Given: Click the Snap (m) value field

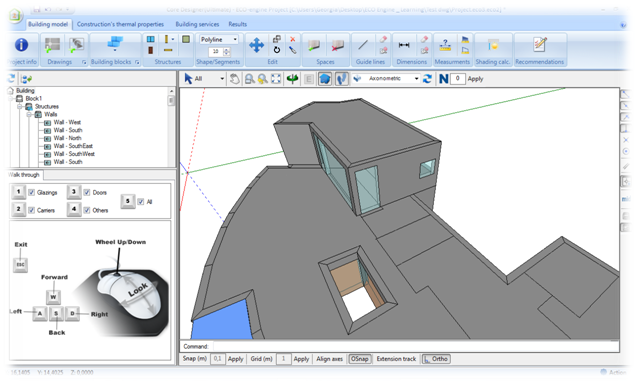Looking at the screenshot, I should click(217, 359).
